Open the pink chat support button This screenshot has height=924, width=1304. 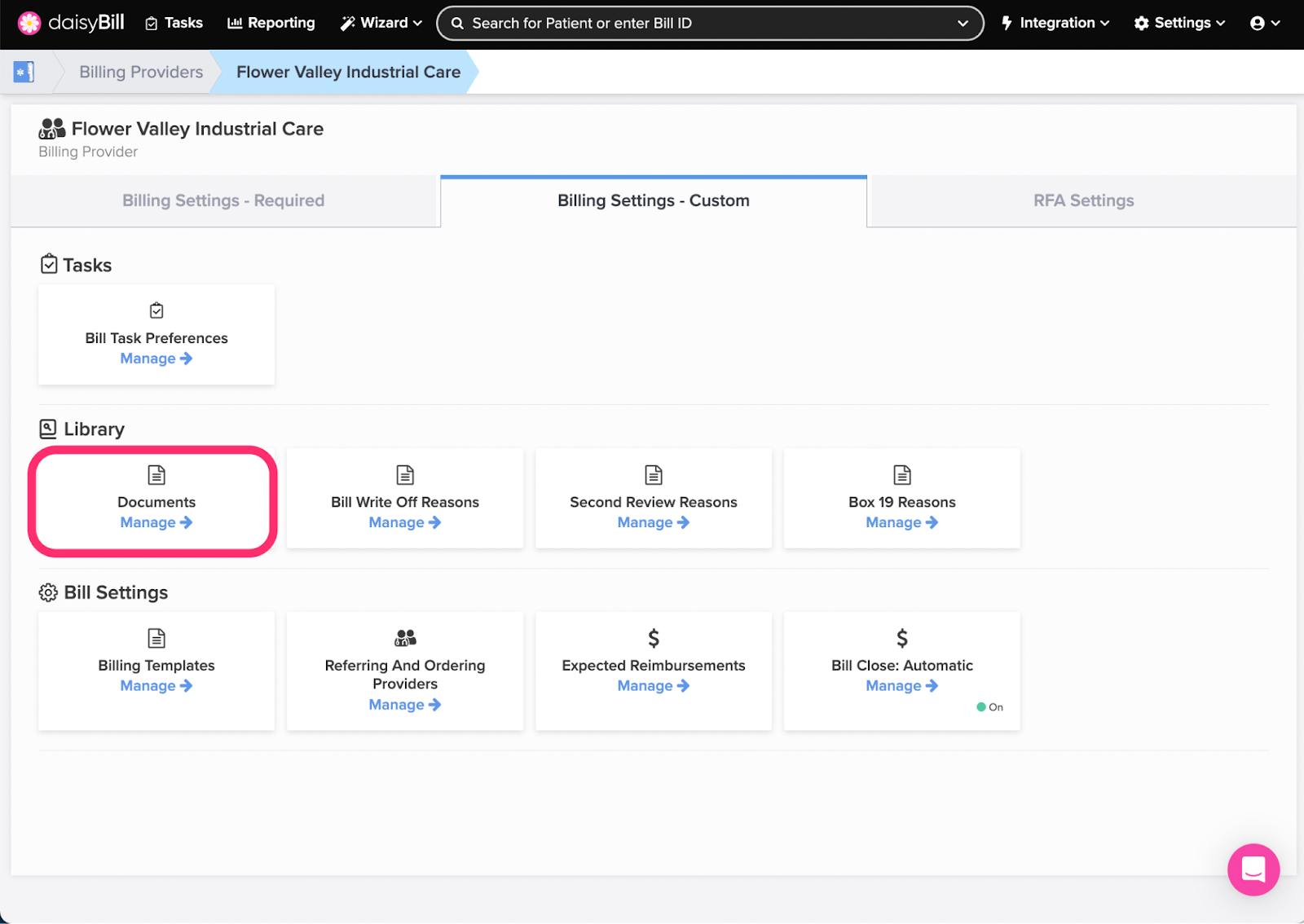coord(1253,869)
